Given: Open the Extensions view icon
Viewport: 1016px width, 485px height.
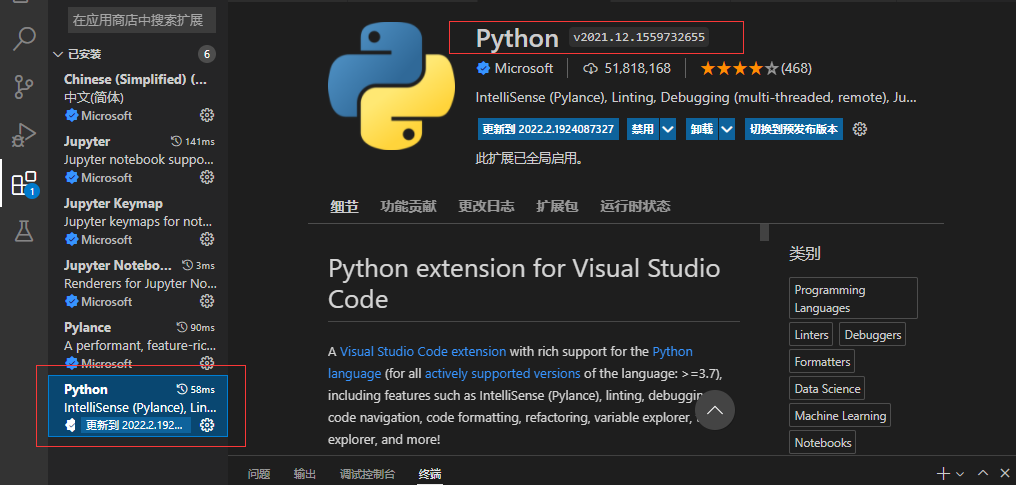Looking at the screenshot, I should pos(24,184).
